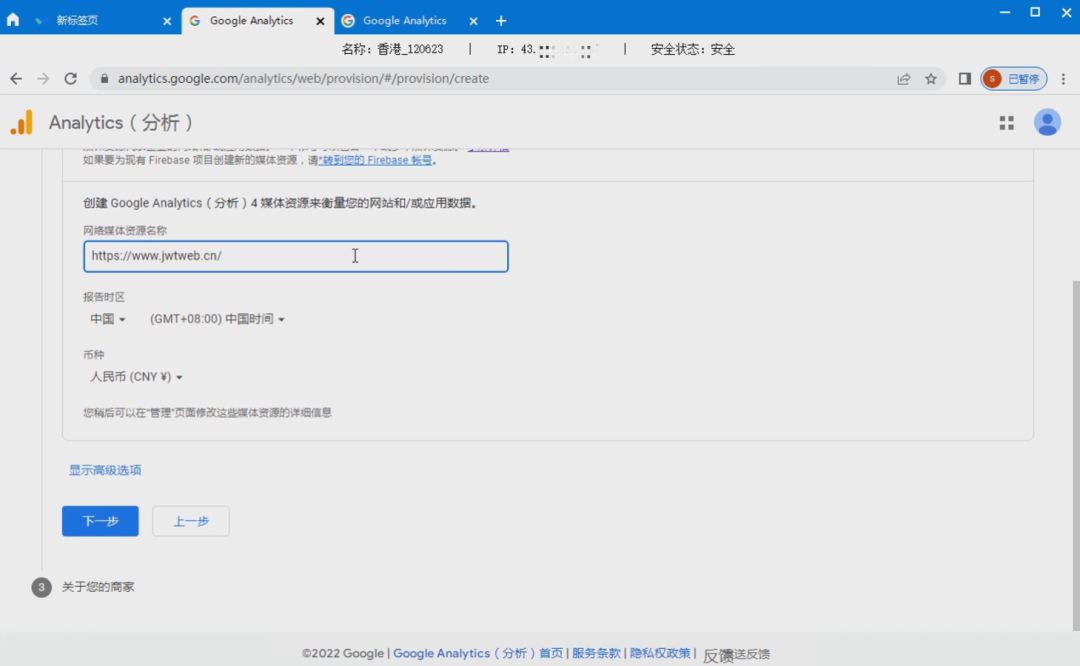Click the 网络媒体资源名称 input field
The height and width of the screenshot is (666, 1080).
point(296,256)
